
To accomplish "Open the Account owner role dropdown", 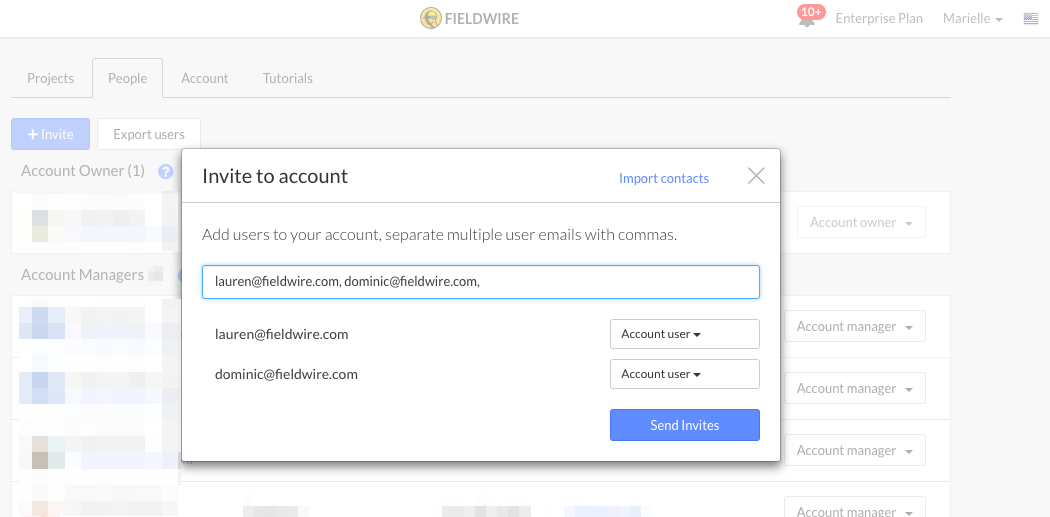I will pos(861,222).
